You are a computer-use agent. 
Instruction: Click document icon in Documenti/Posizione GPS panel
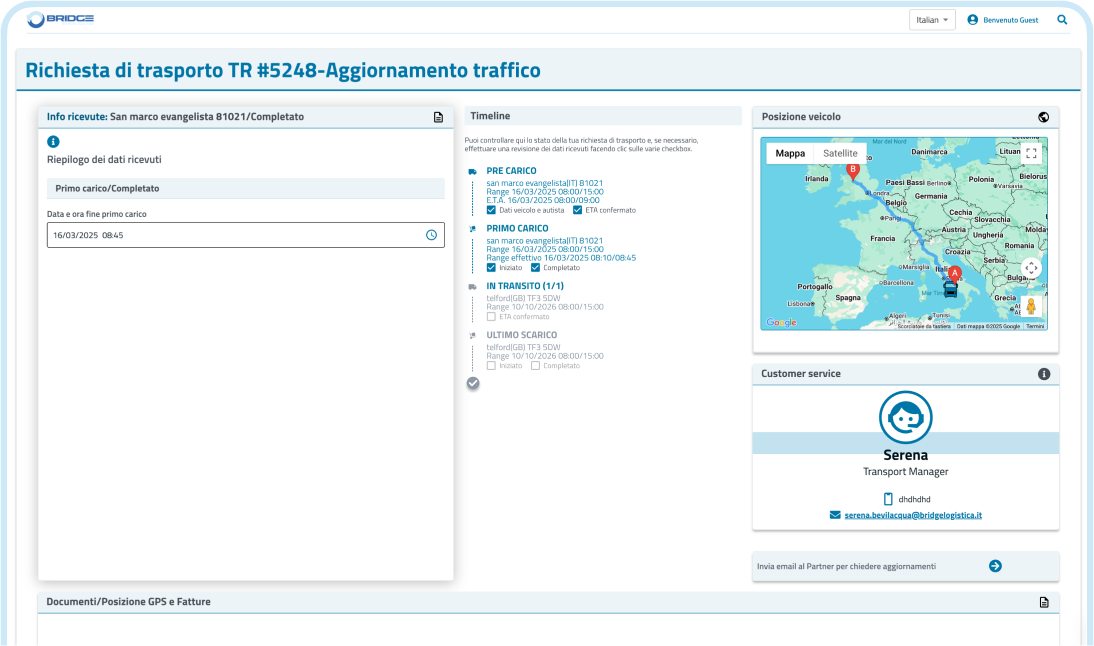1044,602
